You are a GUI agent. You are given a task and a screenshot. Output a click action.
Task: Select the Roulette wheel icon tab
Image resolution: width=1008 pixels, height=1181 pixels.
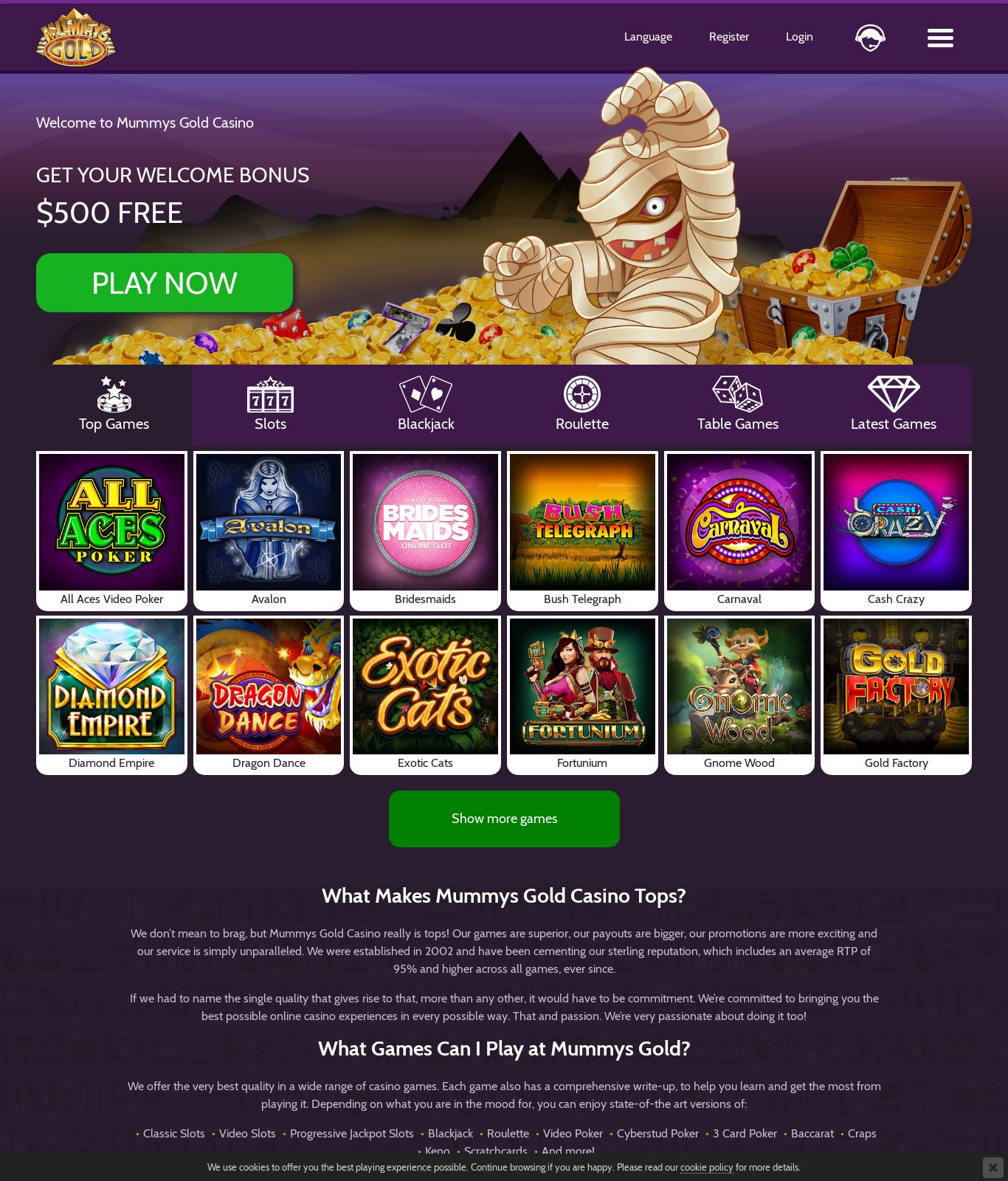coord(582,394)
